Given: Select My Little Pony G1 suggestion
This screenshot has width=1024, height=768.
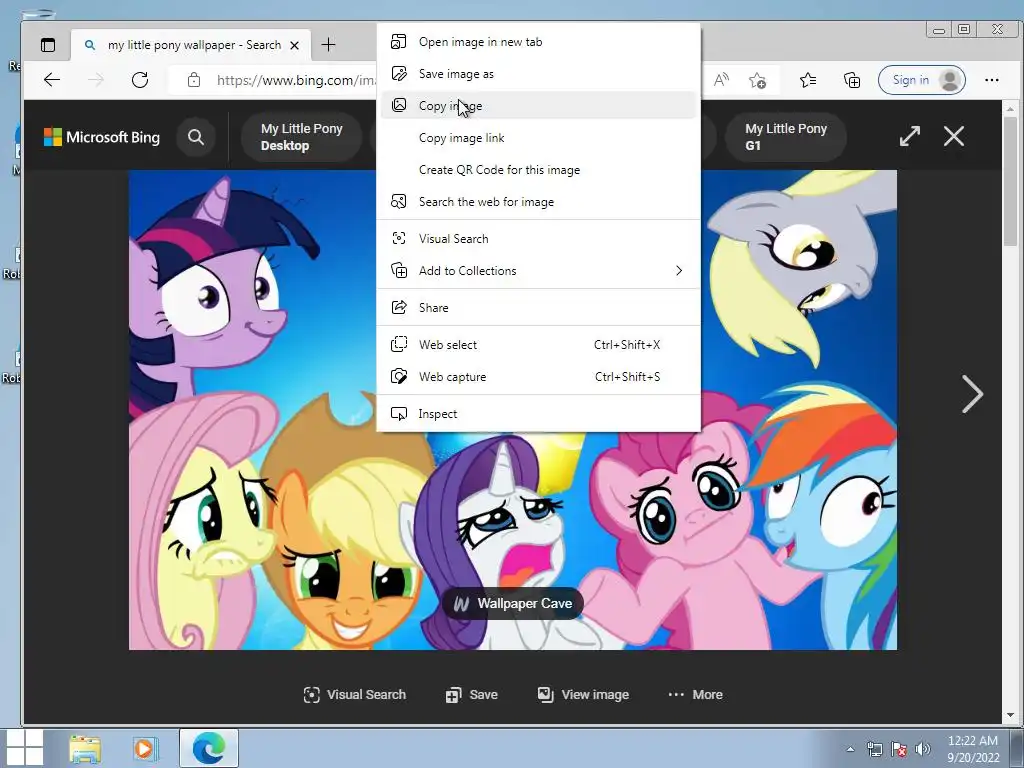Looking at the screenshot, I should click(786, 137).
